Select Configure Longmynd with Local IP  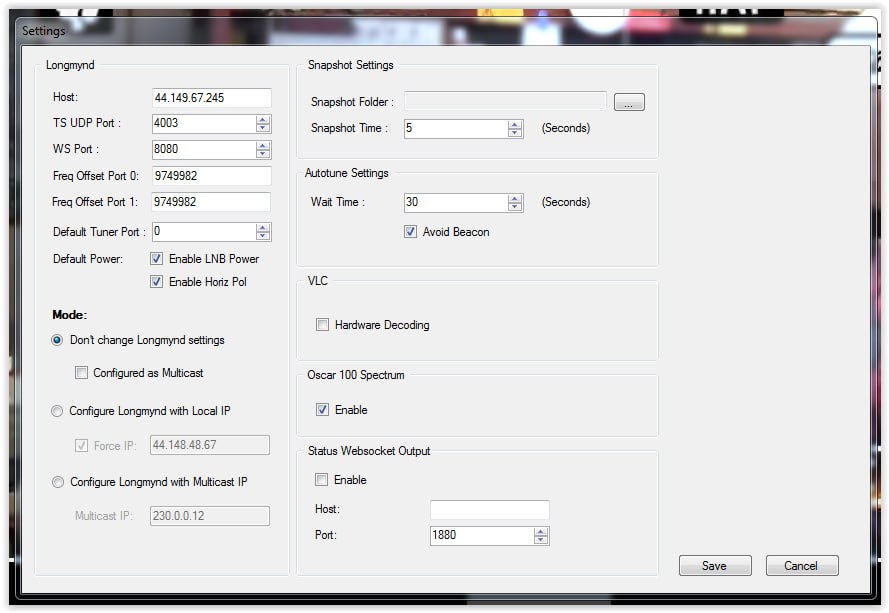click(x=57, y=411)
